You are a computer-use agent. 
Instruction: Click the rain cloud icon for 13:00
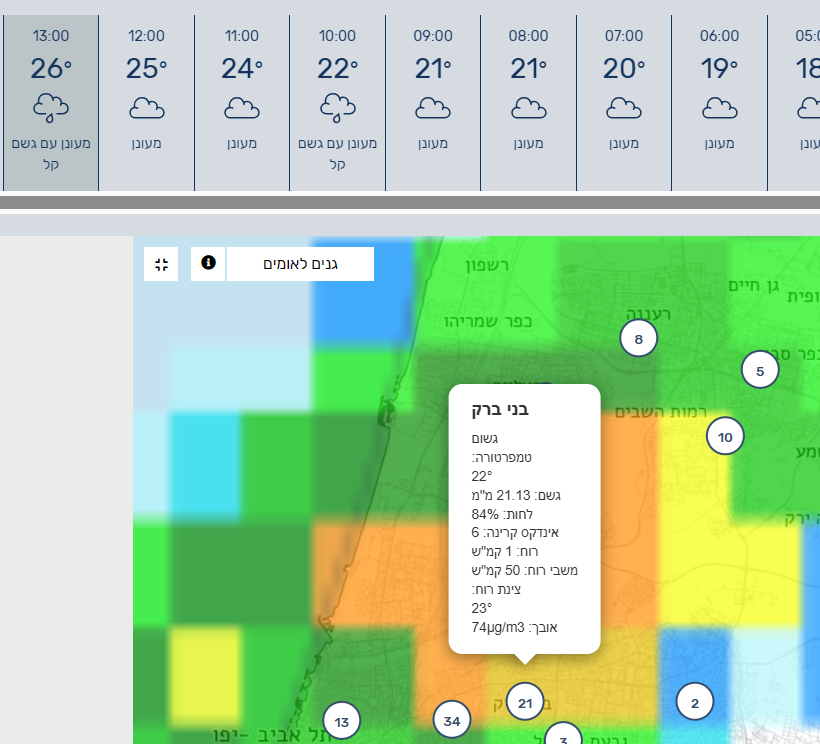pyautogui.click(x=51, y=108)
